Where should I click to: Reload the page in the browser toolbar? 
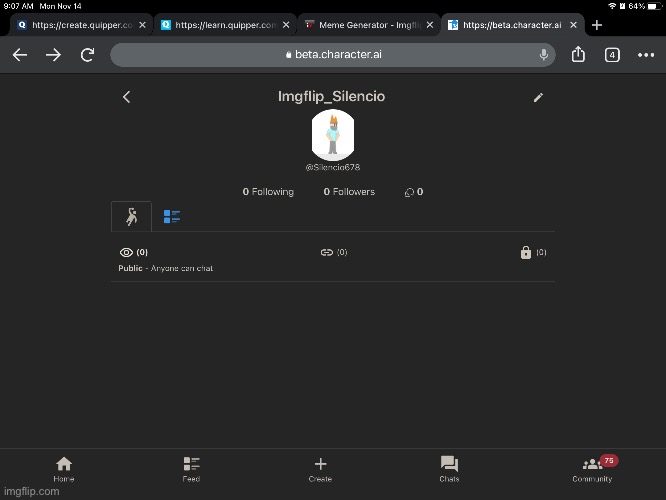[88, 55]
